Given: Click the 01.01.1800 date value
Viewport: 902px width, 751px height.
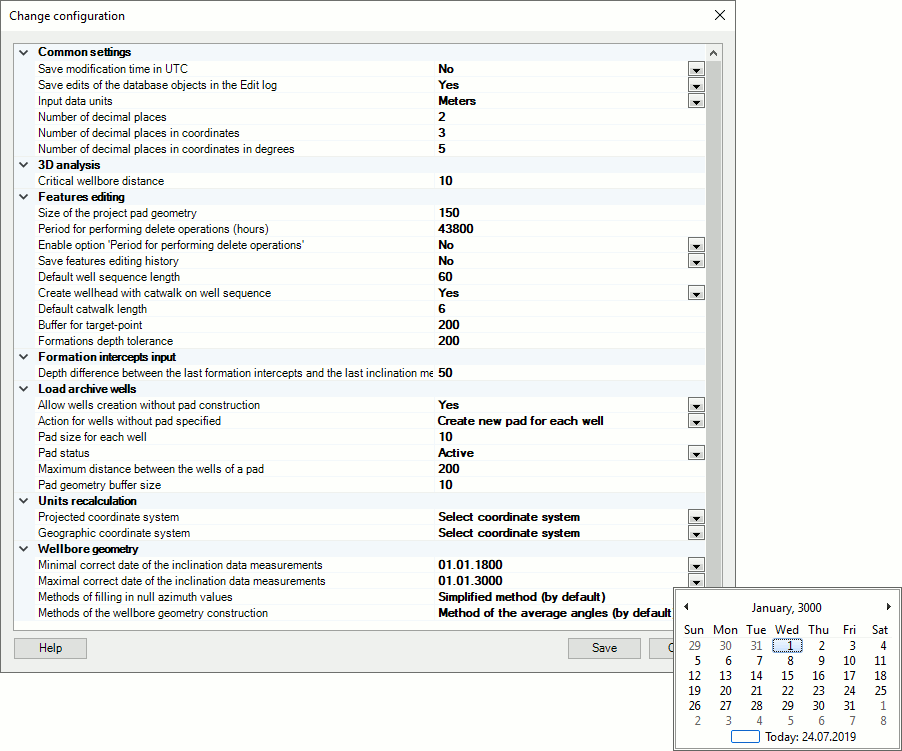Looking at the screenshot, I should pos(470,565).
